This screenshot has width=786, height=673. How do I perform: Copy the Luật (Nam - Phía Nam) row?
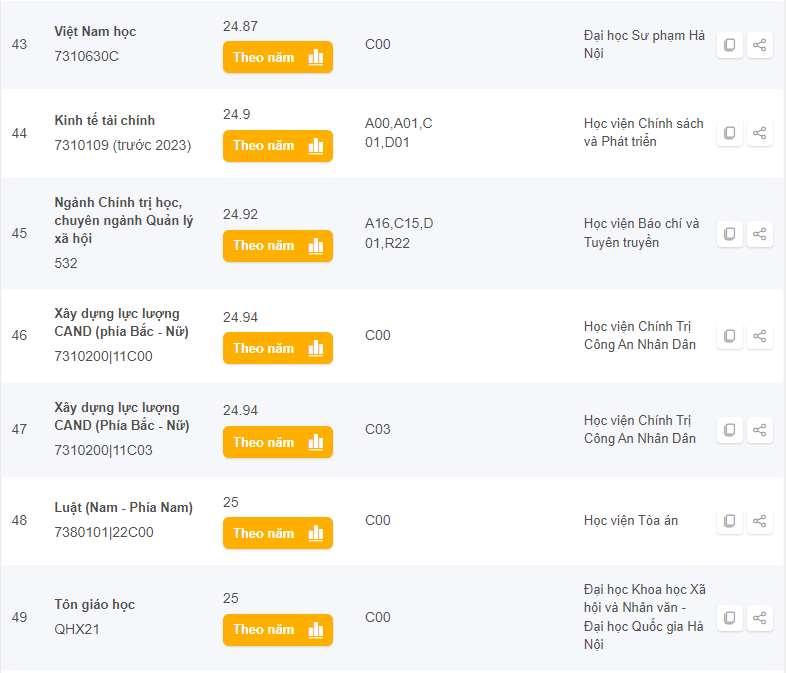coord(730,521)
